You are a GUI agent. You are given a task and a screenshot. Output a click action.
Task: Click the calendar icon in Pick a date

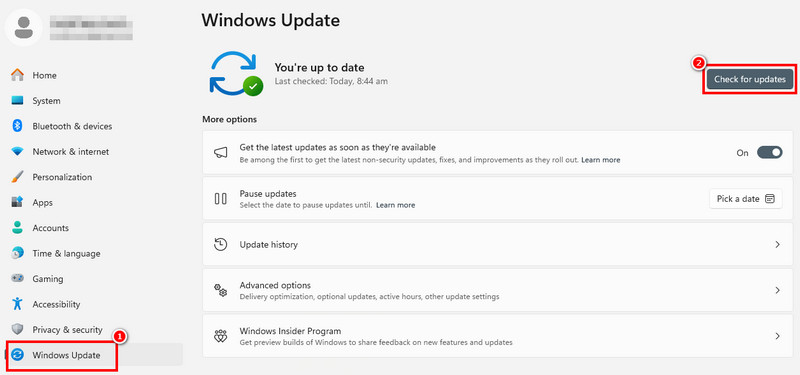770,198
